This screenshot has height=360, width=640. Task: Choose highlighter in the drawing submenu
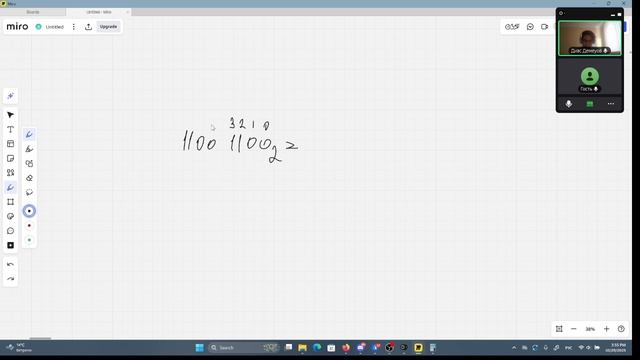[x=29, y=149]
